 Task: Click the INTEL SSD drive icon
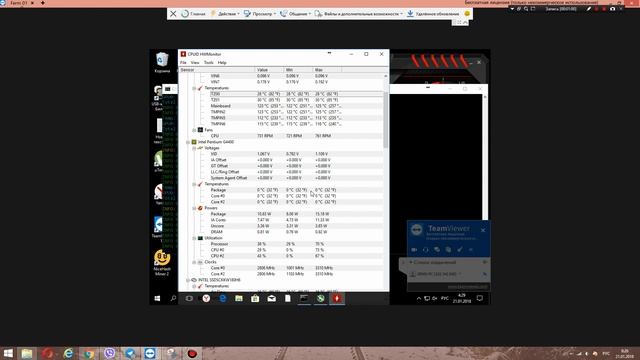[194, 280]
